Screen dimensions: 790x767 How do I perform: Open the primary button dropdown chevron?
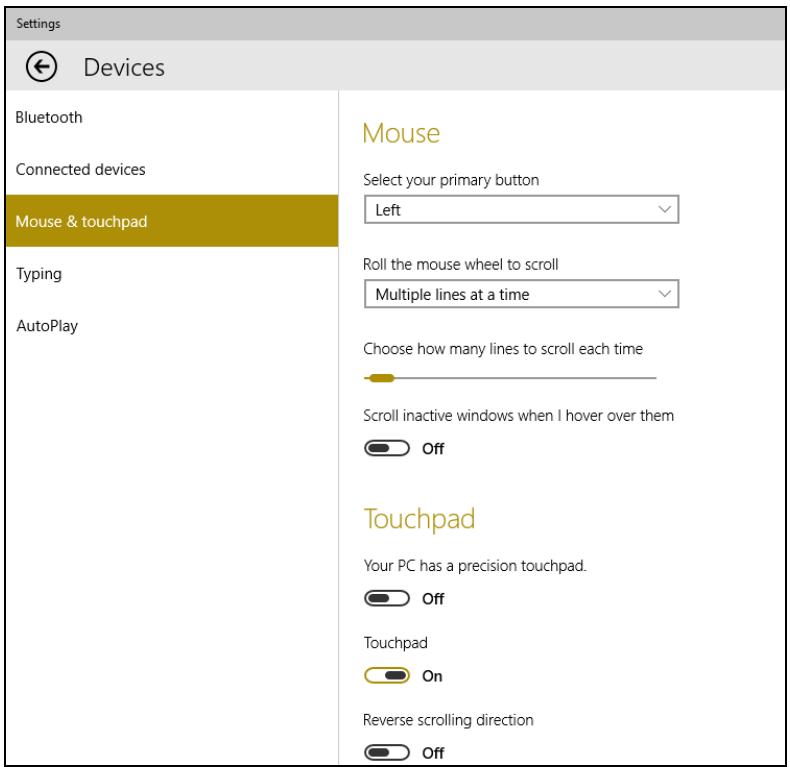(x=665, y=209)
